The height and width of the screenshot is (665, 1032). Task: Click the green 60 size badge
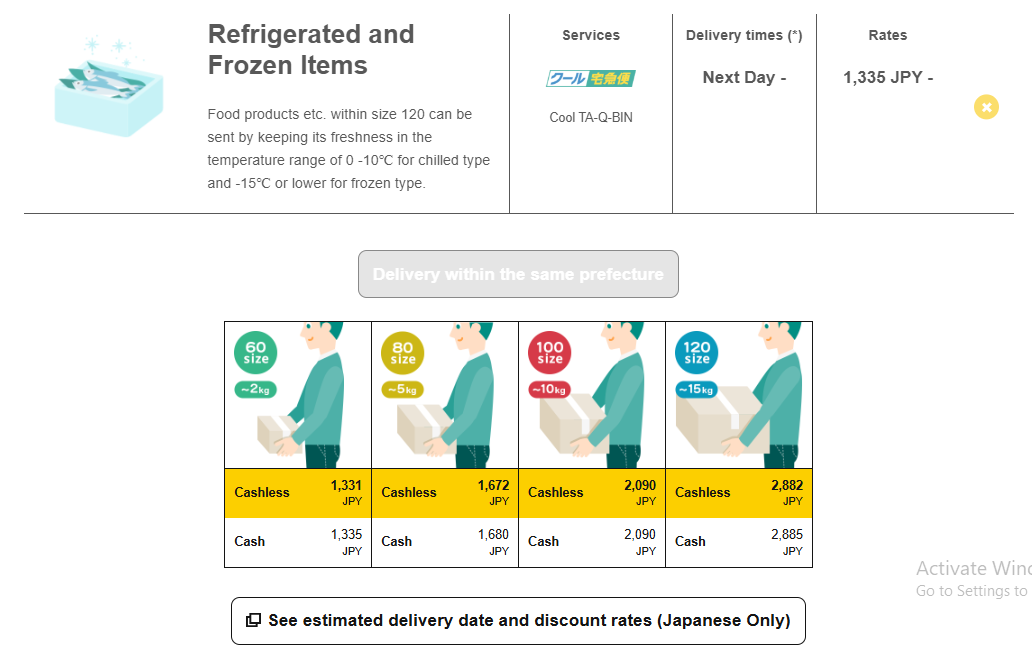[x=255, y=352]
